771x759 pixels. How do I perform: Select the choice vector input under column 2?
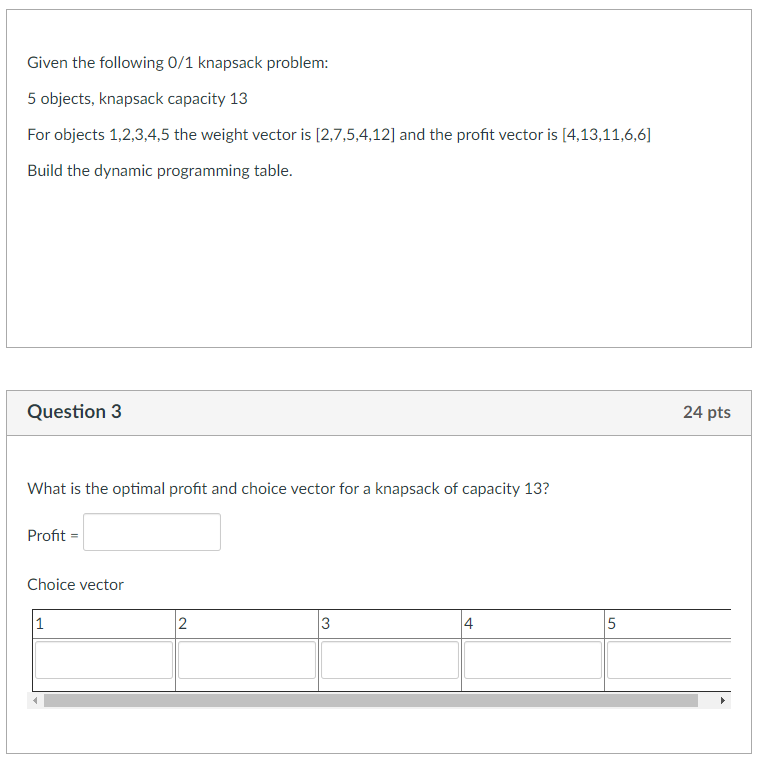pos(247,660)
